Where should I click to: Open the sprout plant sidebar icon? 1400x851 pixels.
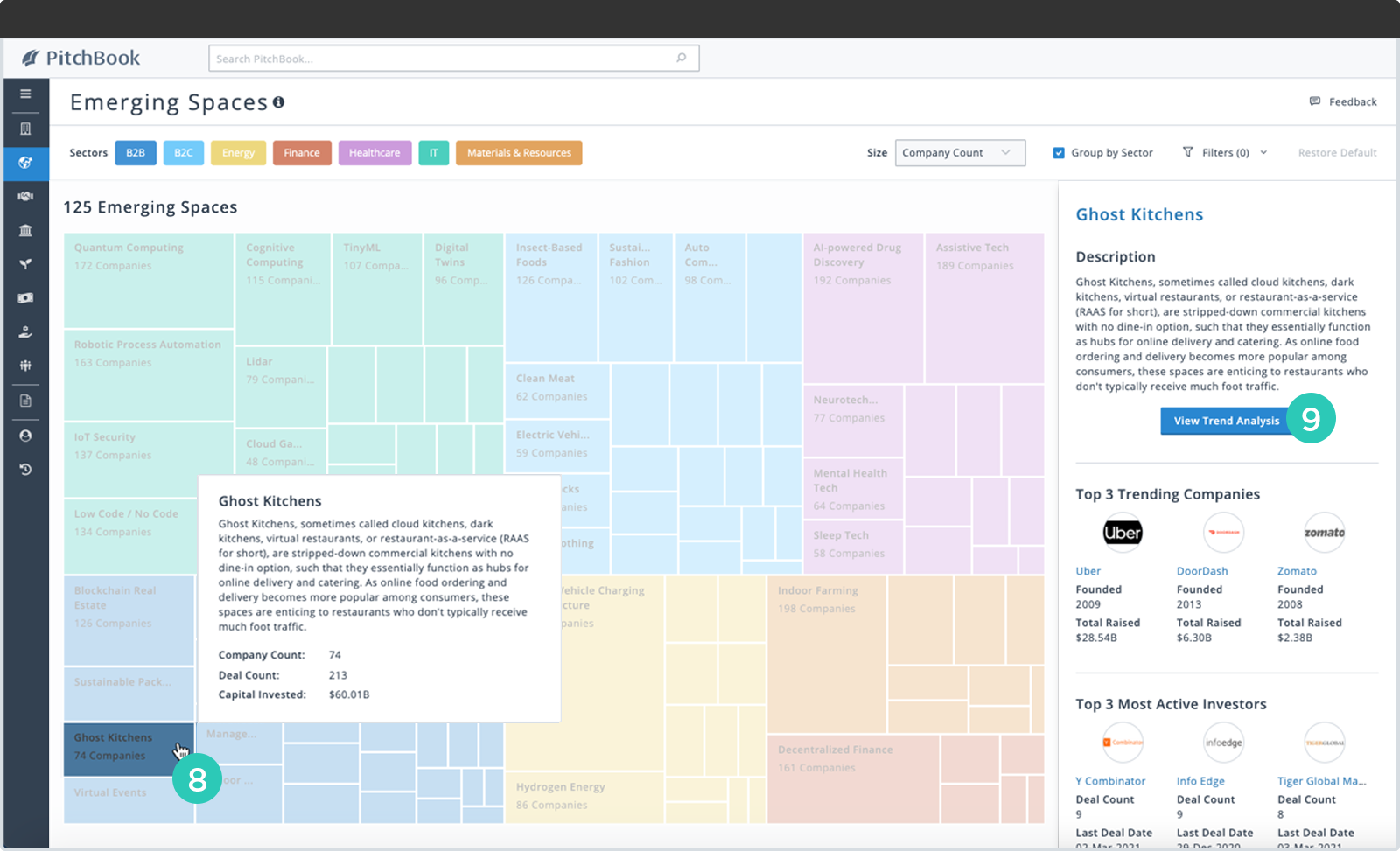click(x=25, y=264)
